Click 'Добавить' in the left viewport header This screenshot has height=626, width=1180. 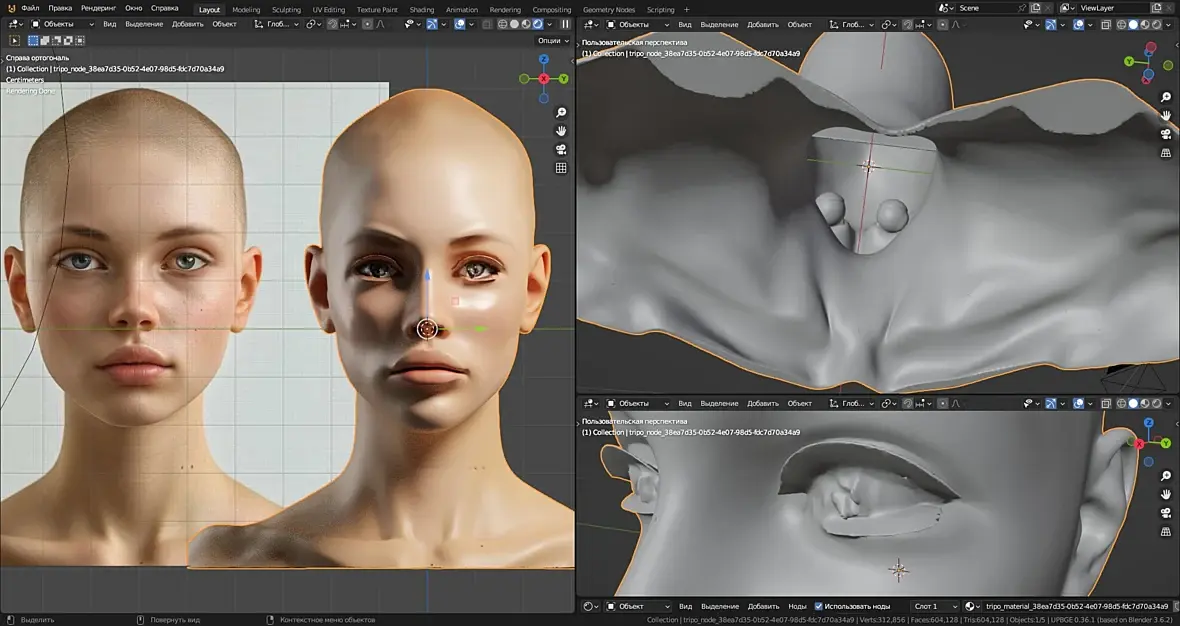coord(187,24)
